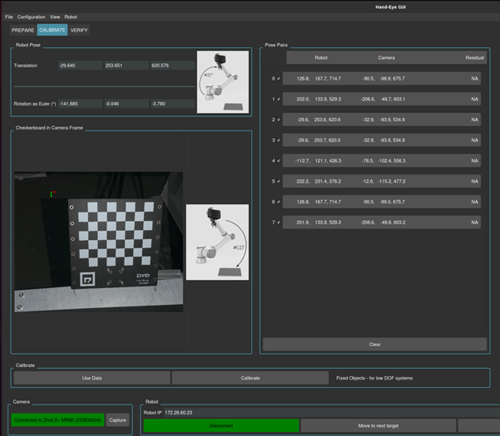Image resolution: width=500 pixels, height=436 pixels.
Task: Toggle checkmark for pose pair 6
Action: [x=278, y=202]
